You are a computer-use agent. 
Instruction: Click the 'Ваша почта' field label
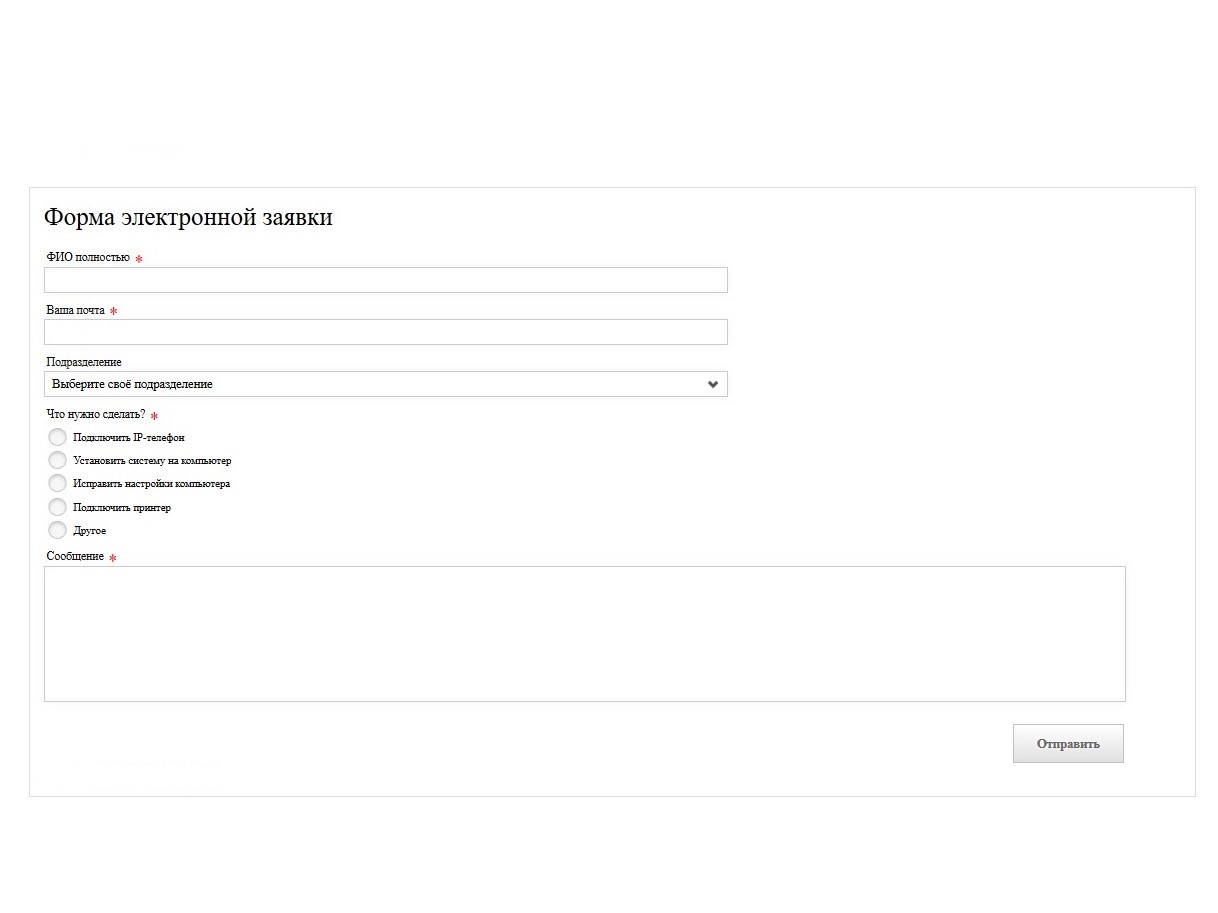click(75, 310)
